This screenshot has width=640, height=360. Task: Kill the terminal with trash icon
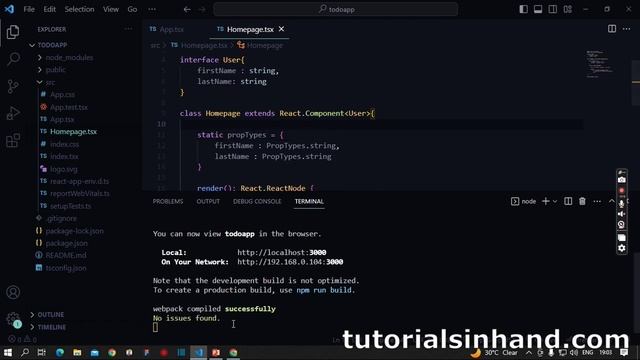coord(582,201)
